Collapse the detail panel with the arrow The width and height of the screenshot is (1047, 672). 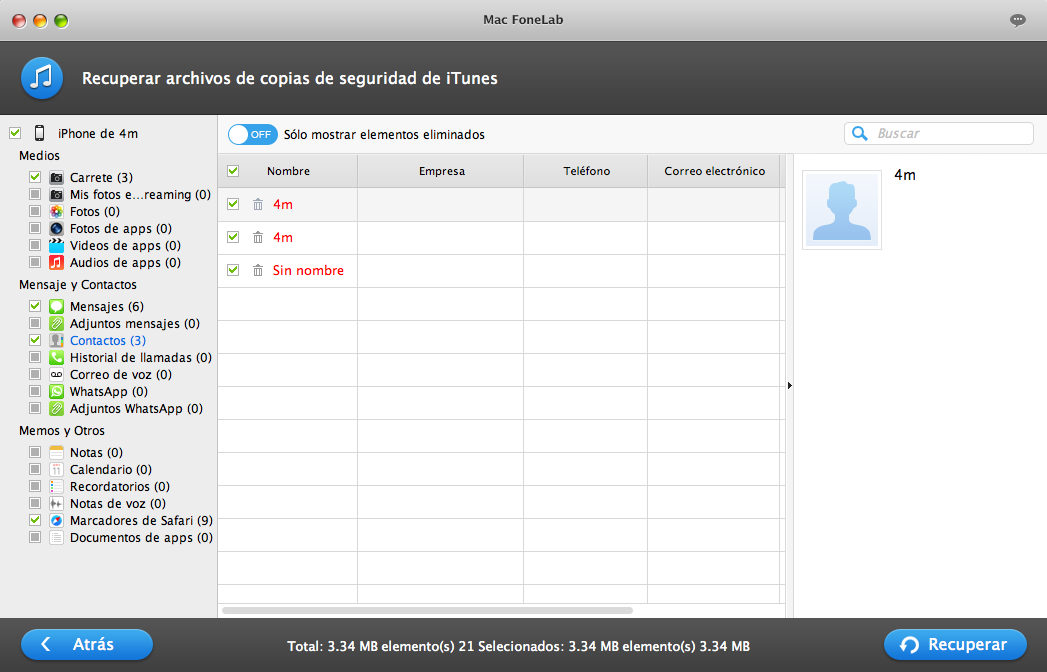coord(789,385)
